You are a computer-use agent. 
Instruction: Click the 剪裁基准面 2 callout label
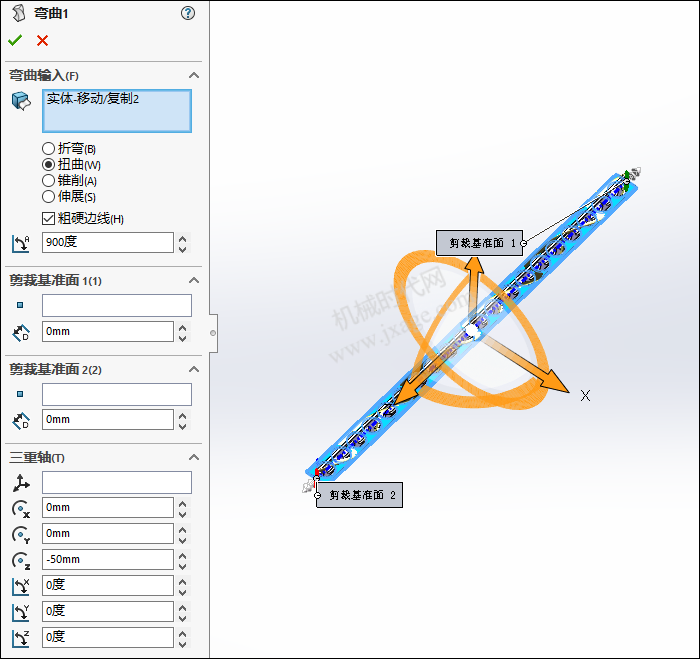tap(359, 495)
